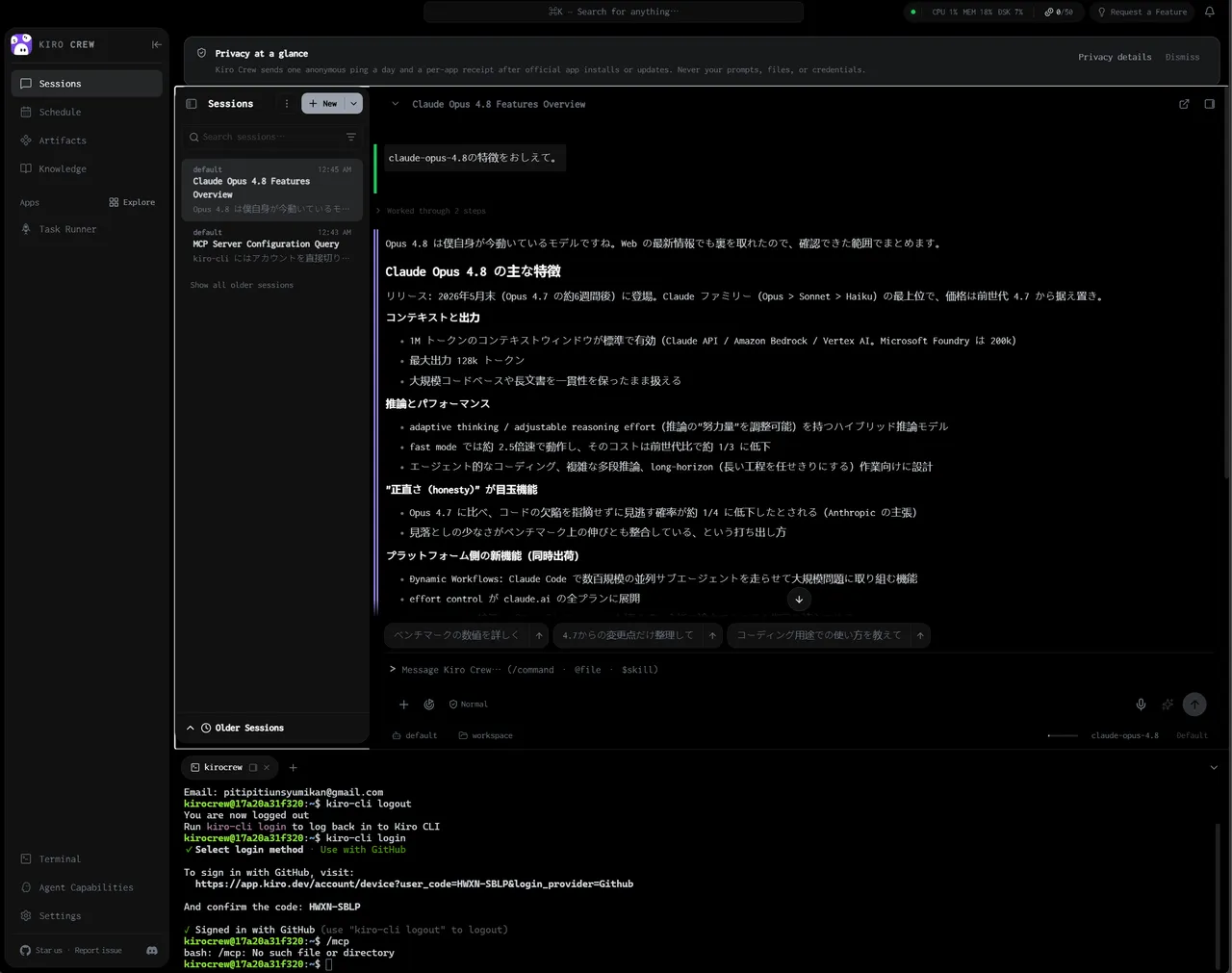Expand the Worked through 2 steps section
The image size is (1232, 973).
tap(432, 211)
